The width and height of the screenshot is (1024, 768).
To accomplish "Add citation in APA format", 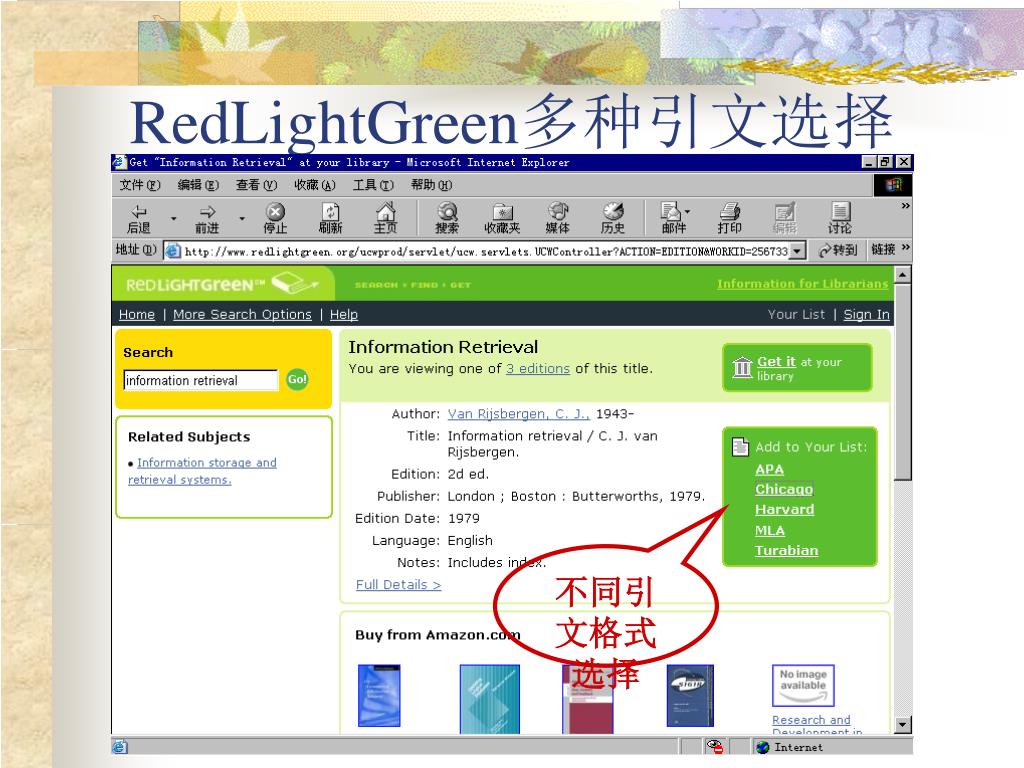I will click(769, 470).
